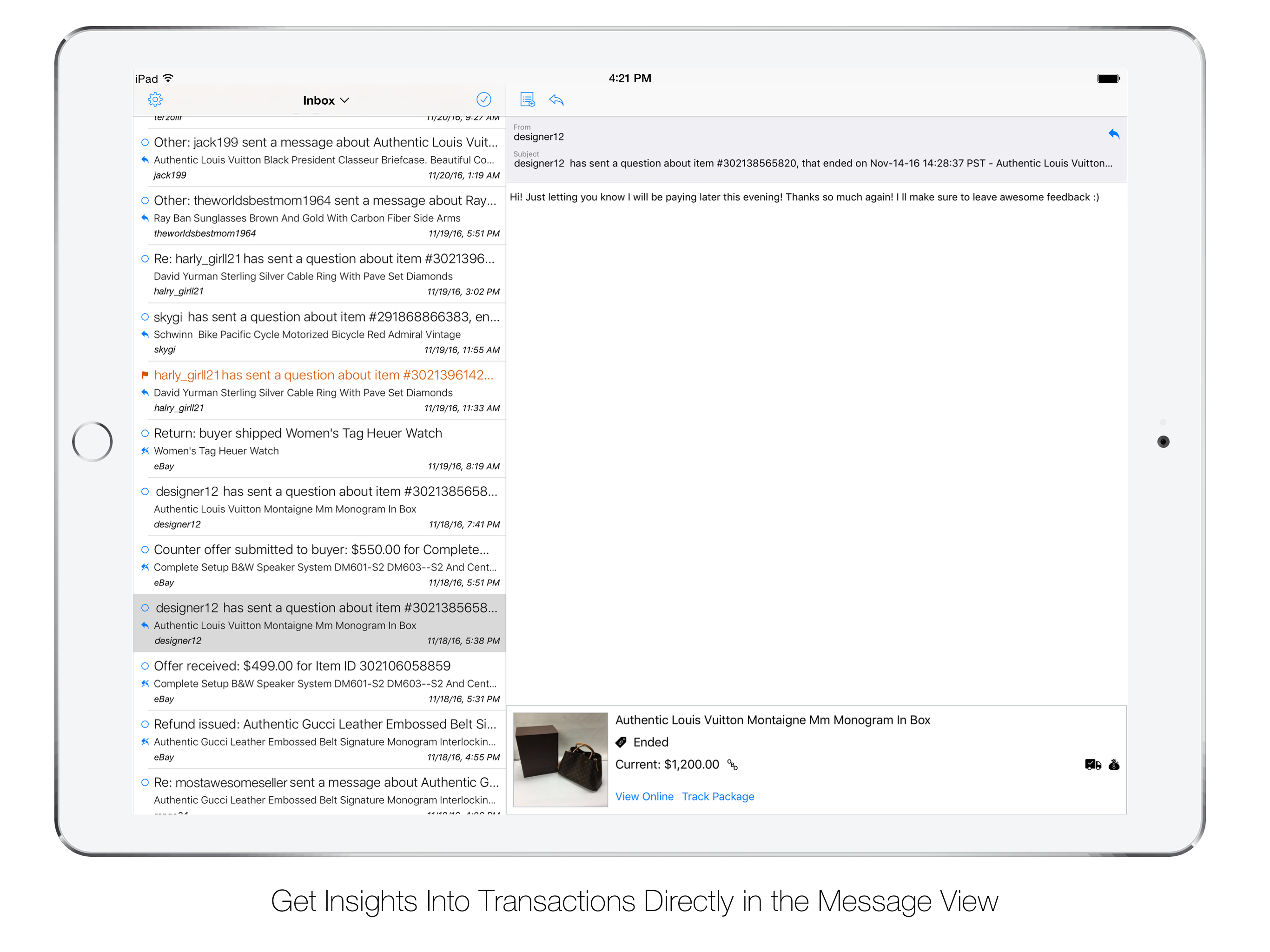The width and height of the screenshot is (1270, 952).
Task: Open Return: buyer shipped Women's Tag Heuer Watch
Action: tap(320, 449)
